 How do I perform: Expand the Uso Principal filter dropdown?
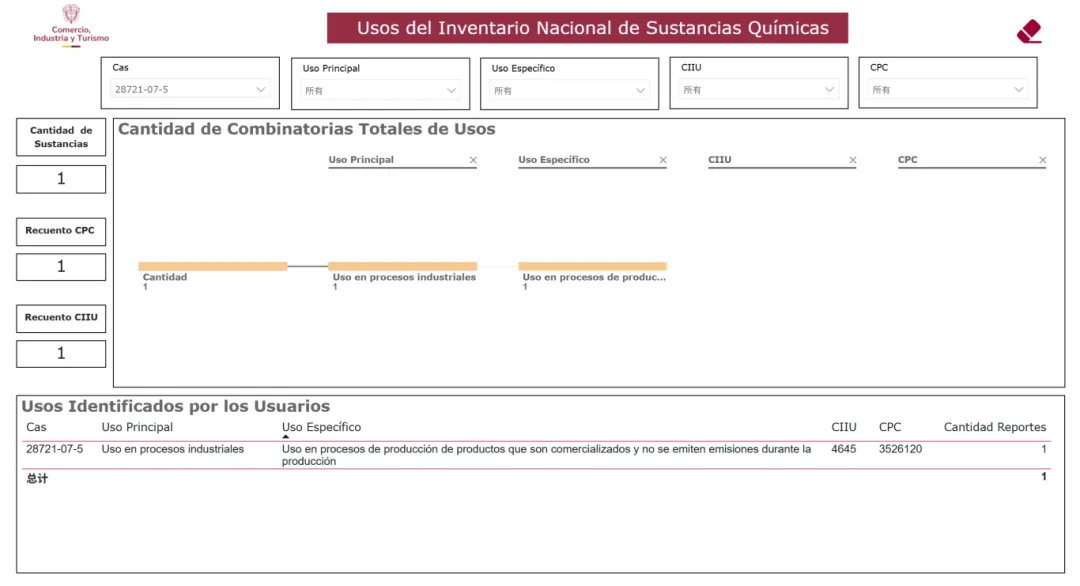(380, 90)
